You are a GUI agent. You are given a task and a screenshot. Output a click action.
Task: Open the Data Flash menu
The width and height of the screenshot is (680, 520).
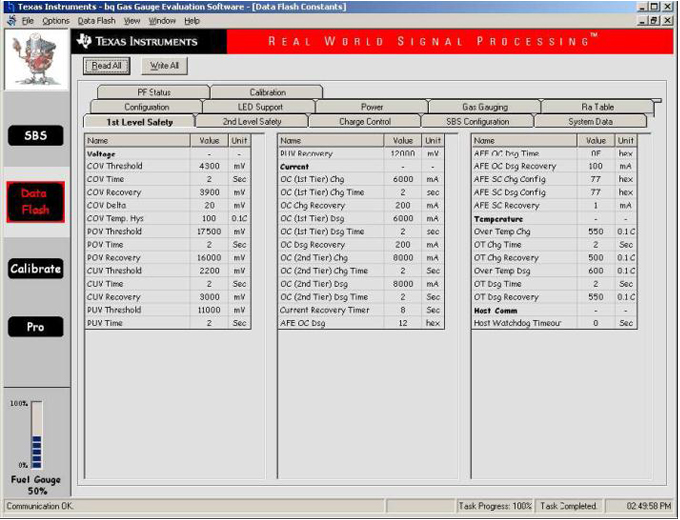[x=97, y=21]
